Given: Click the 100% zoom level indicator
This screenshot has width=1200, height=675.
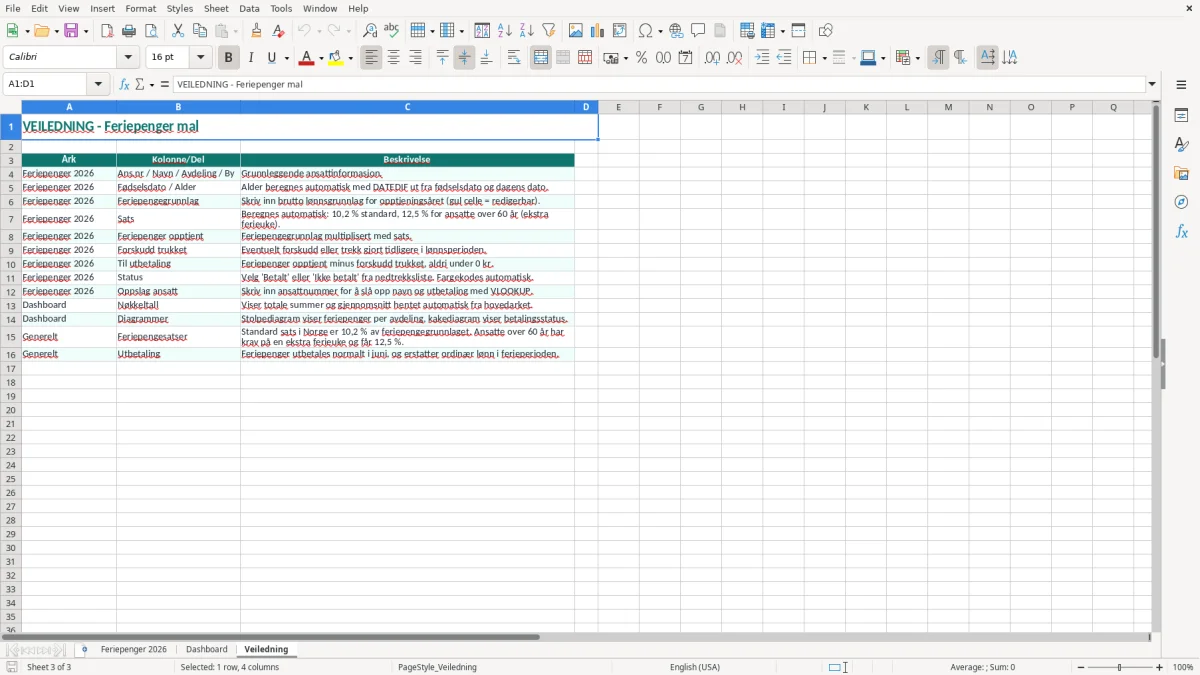Looking at the screenshot, I should [1183, 667].
